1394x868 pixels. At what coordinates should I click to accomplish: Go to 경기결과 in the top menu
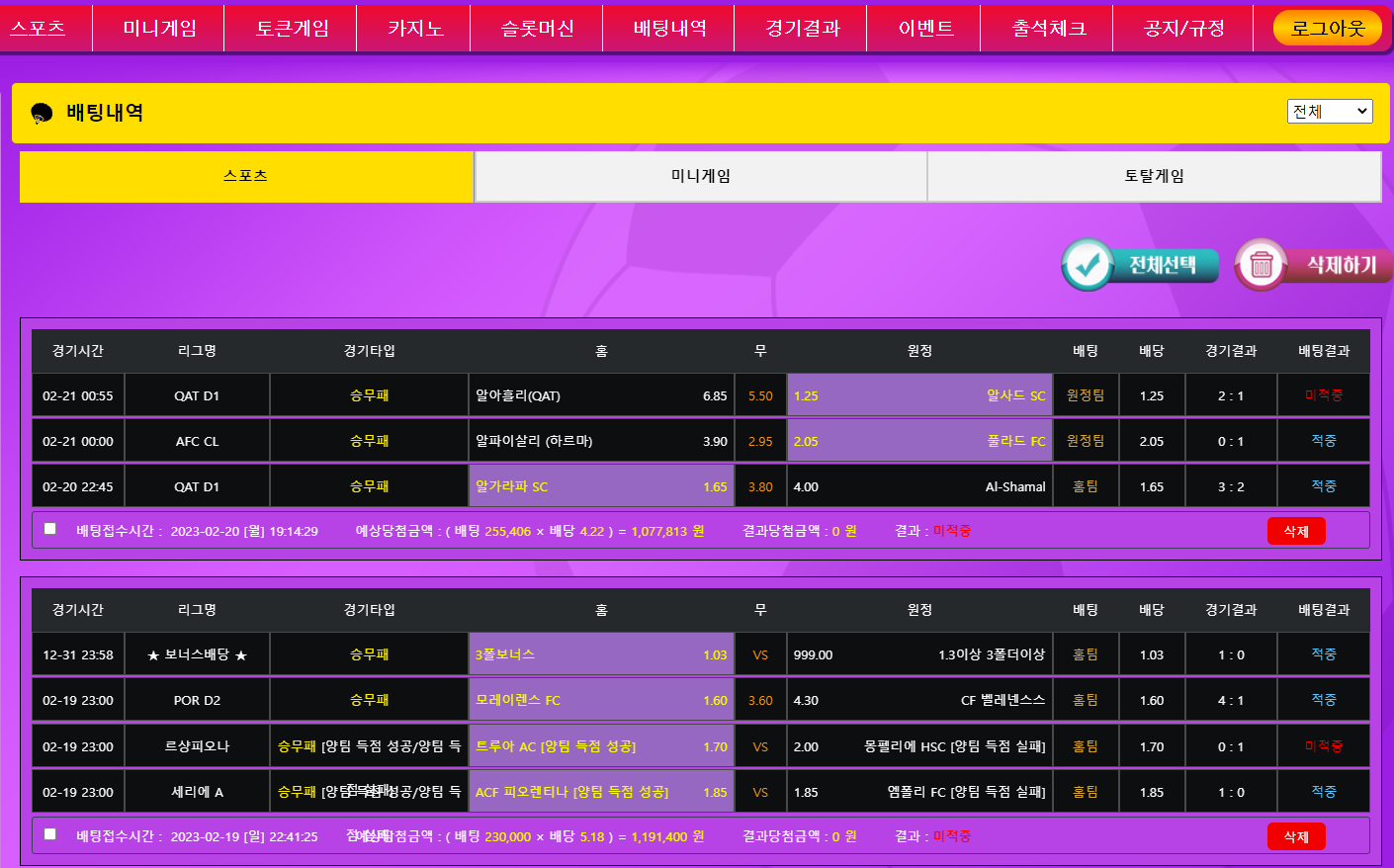[802, 28]
